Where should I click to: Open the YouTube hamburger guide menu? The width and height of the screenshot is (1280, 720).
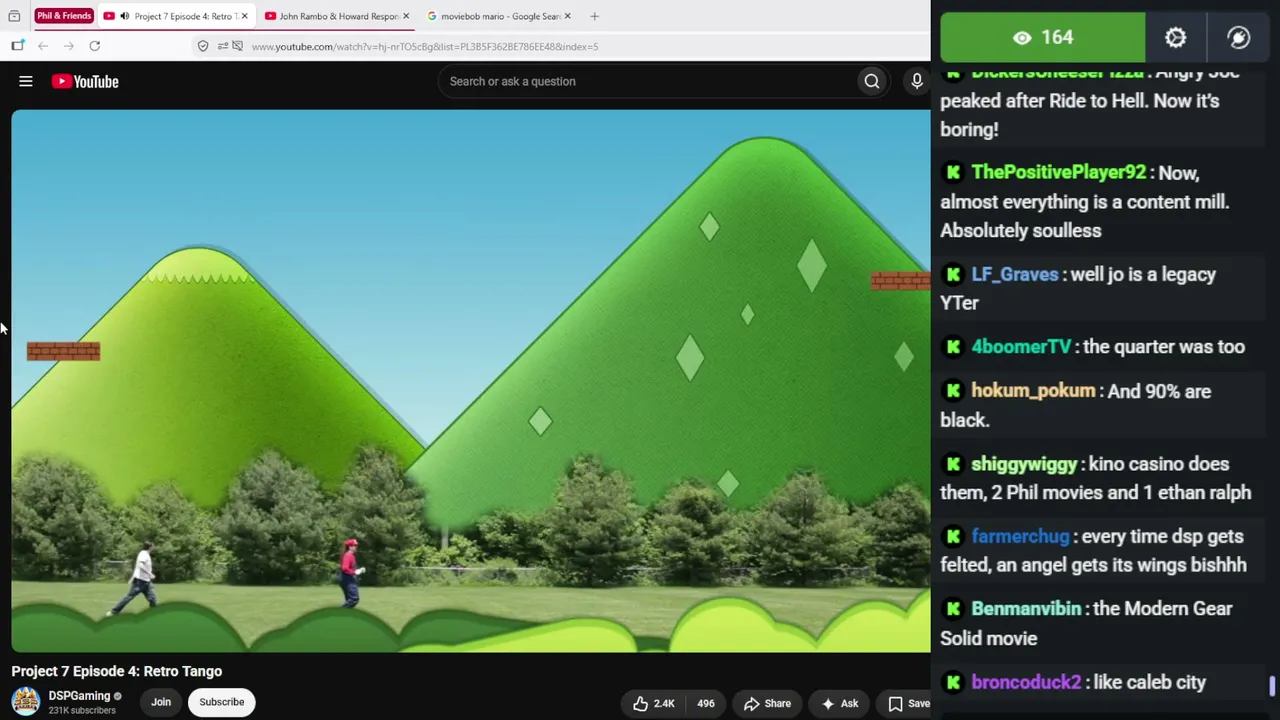tap(26, 82)
